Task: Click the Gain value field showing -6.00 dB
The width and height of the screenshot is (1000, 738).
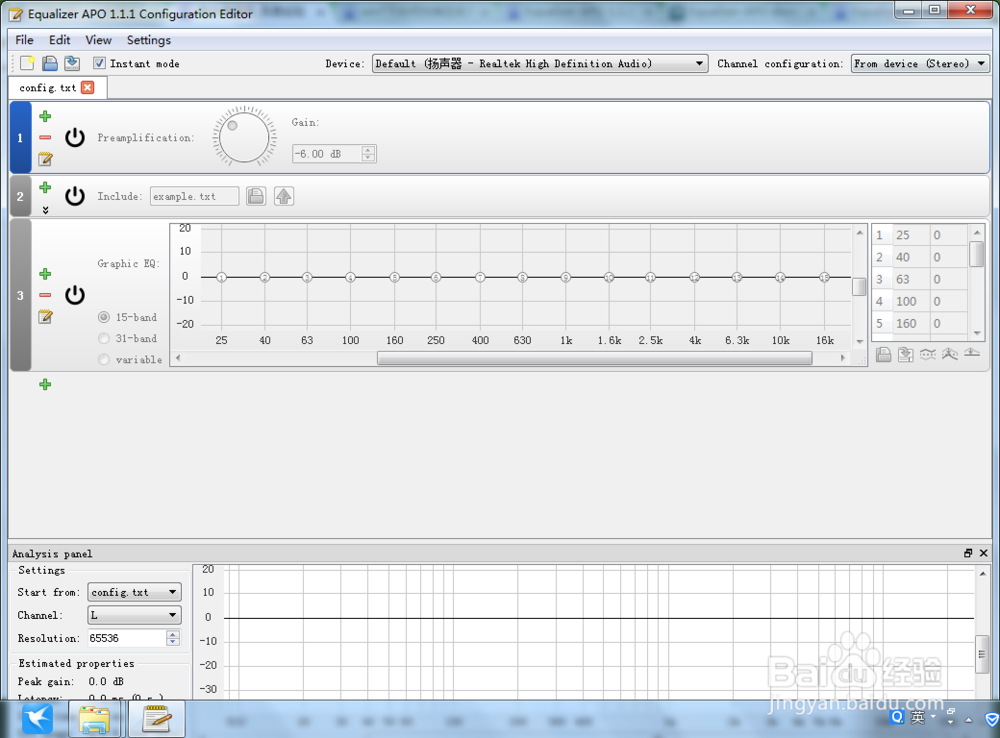Action: click(x=327, y=154)
